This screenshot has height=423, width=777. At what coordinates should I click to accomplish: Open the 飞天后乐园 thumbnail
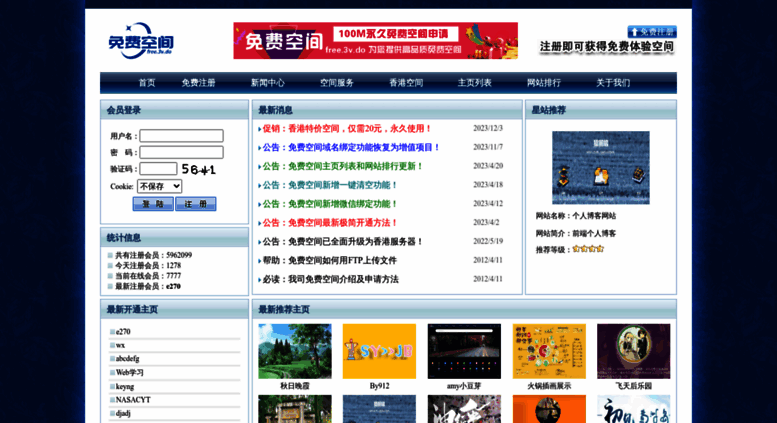pos(633,351)
